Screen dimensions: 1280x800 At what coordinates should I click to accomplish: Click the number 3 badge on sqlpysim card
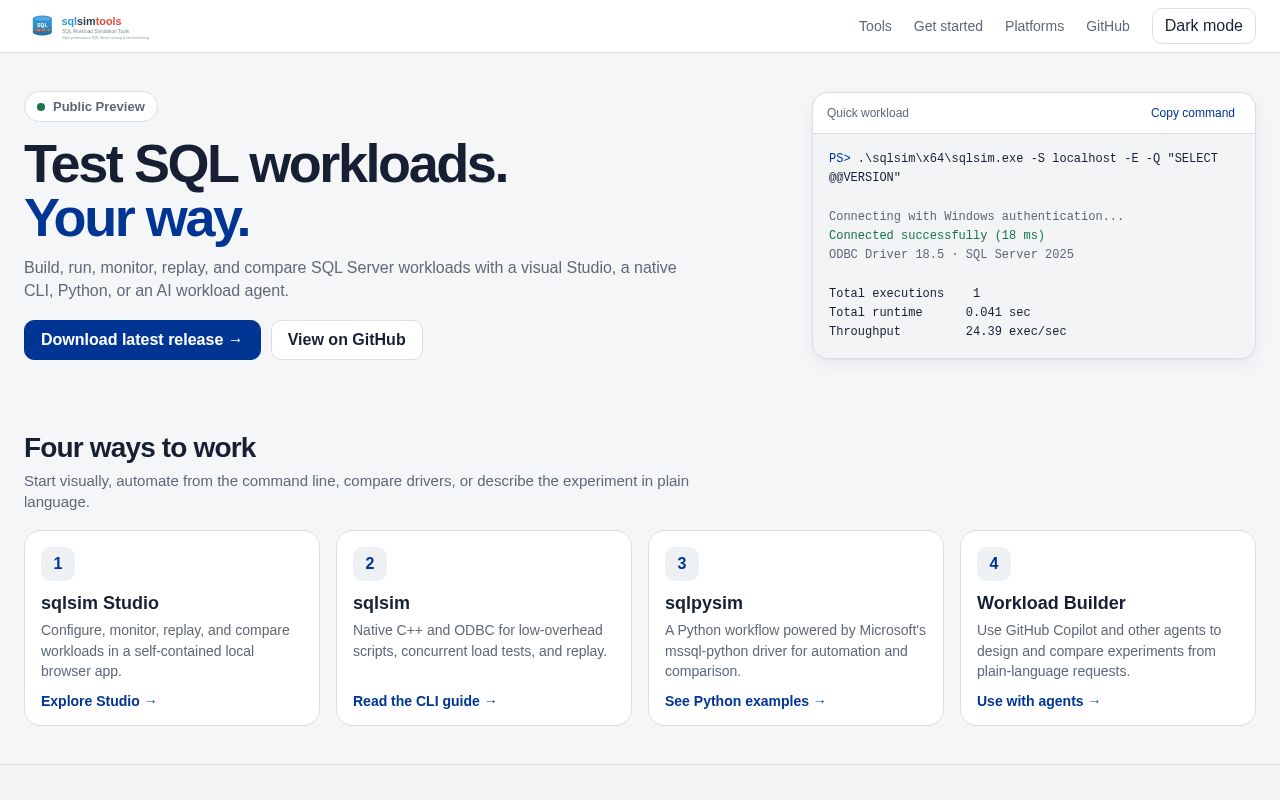[682, 564]
